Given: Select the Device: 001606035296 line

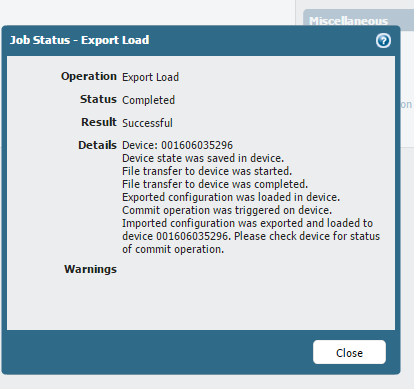Looking at the screenshot, I should click(177, 145).
